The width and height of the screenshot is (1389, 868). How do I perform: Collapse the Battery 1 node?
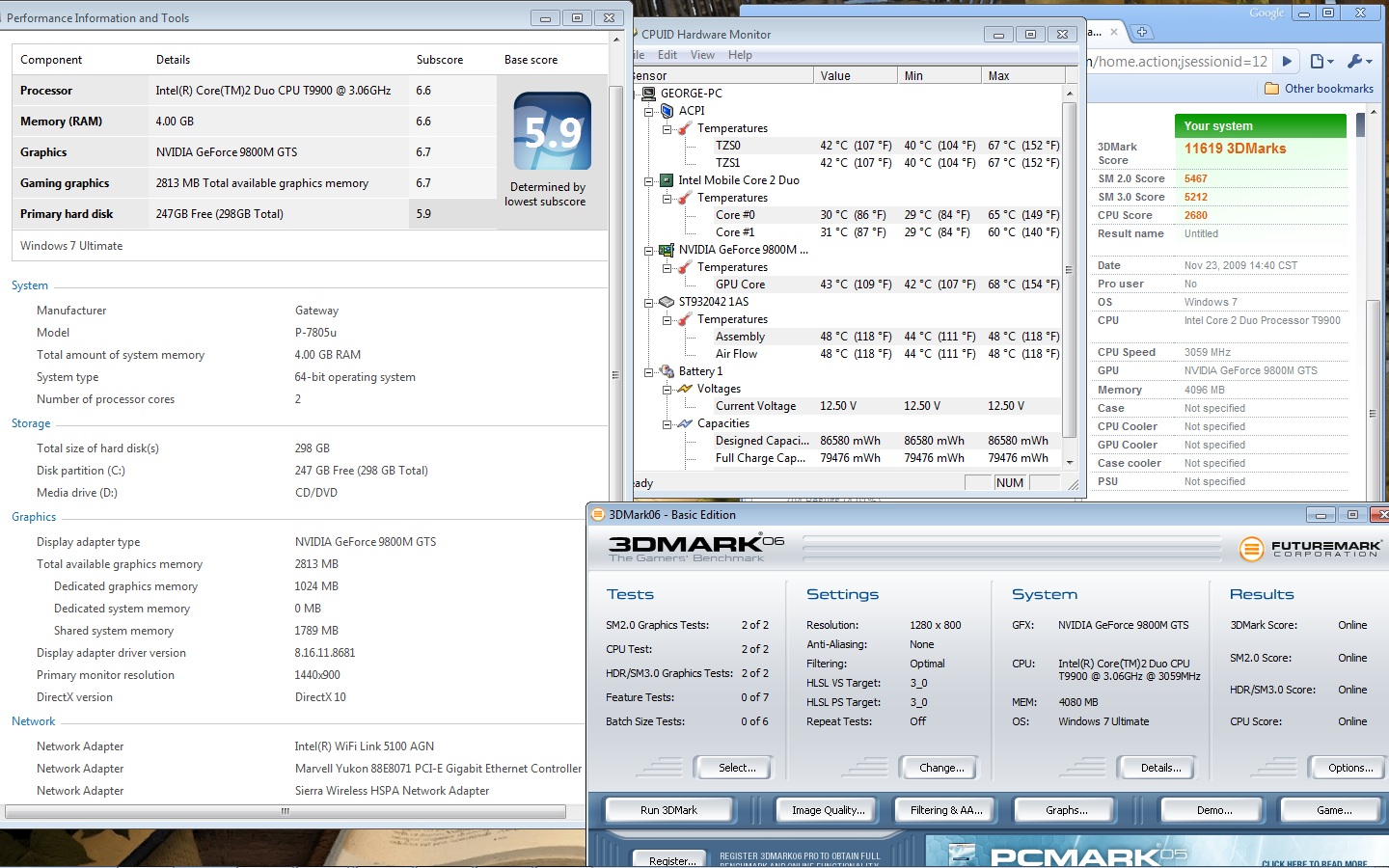pos(649,371)
